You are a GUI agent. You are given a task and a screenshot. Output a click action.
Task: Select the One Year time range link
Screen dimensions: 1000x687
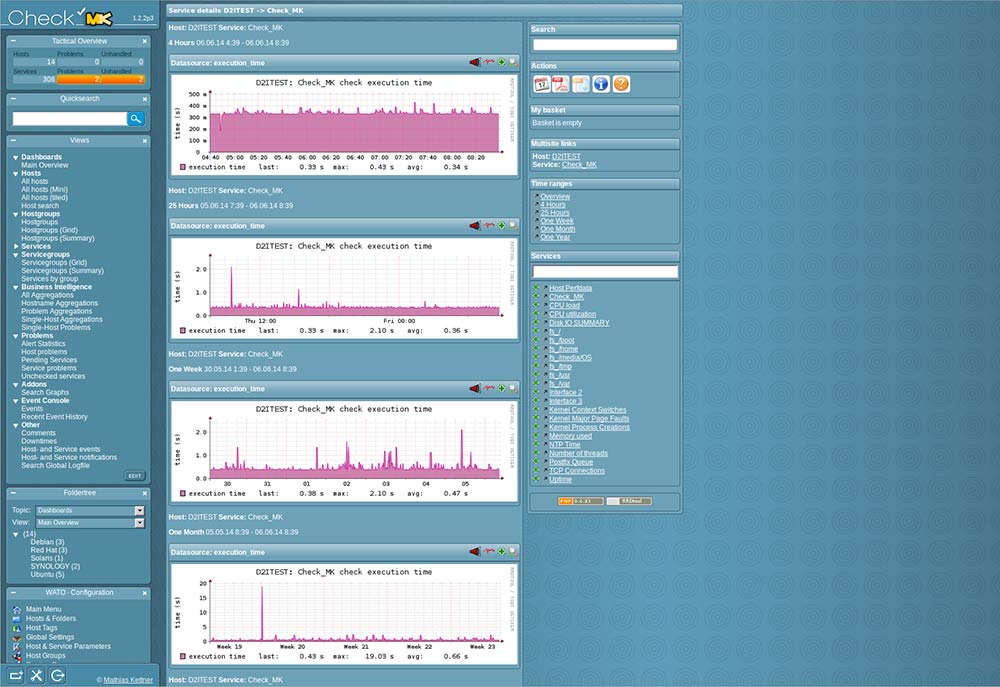[555, 237]
